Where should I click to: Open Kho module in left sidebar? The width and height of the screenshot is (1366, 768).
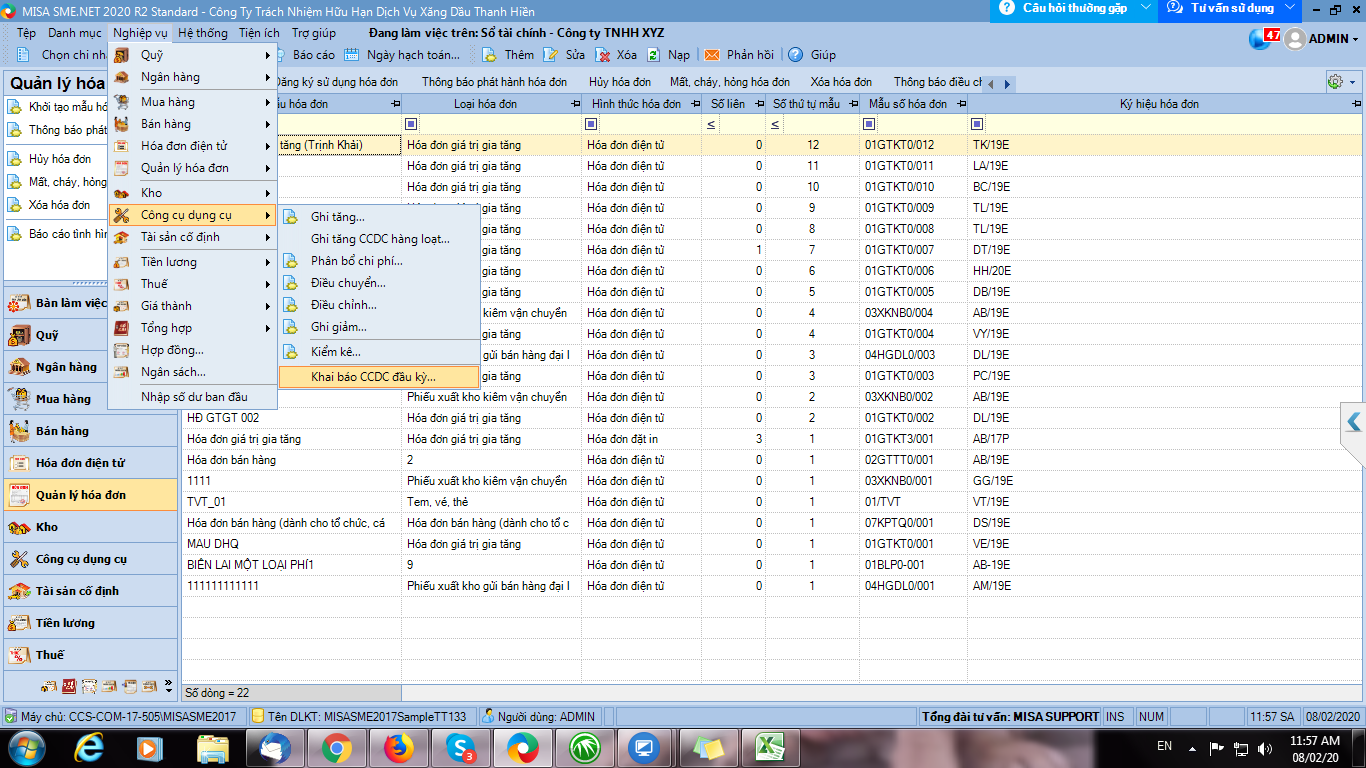[90, 527]
